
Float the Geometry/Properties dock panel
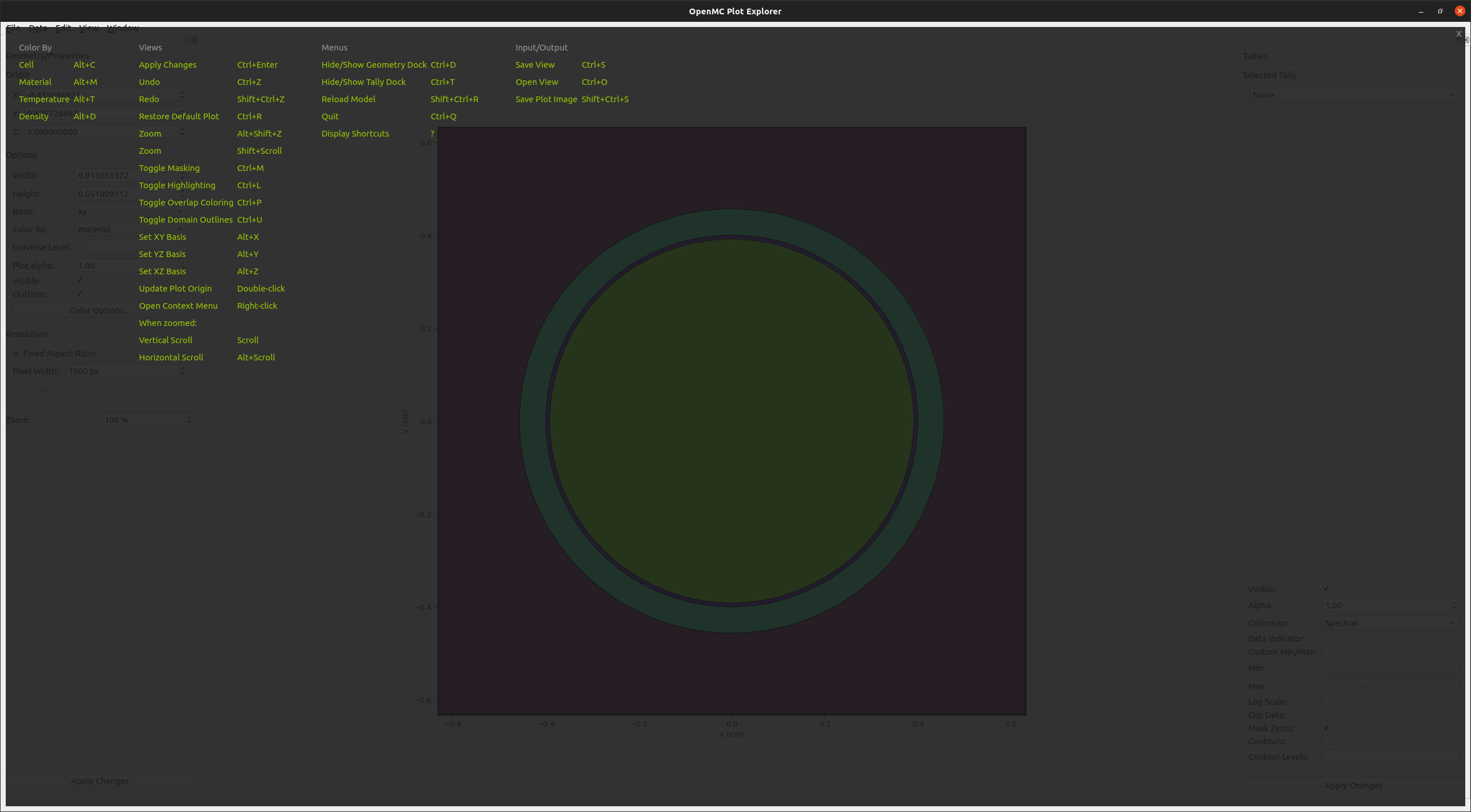187,40
